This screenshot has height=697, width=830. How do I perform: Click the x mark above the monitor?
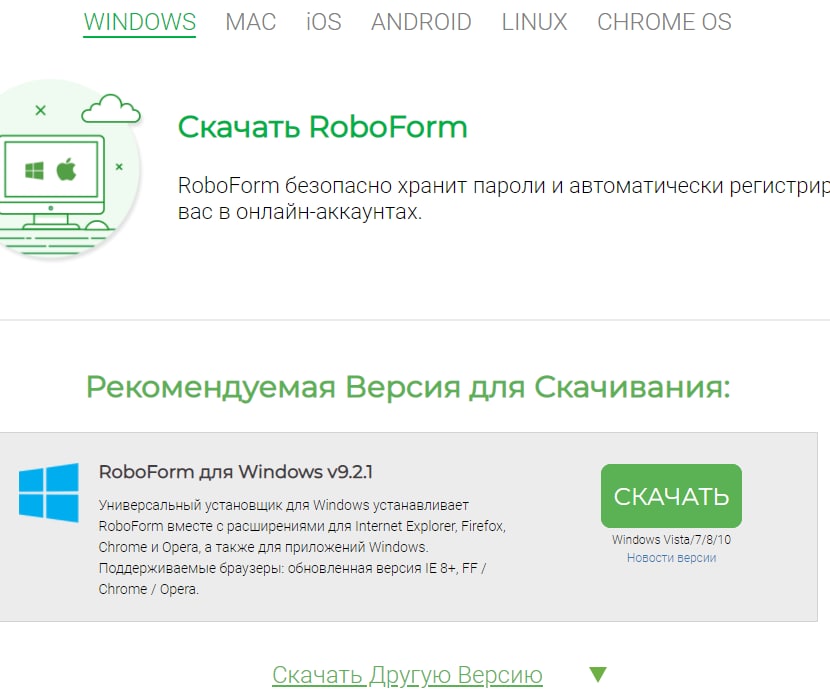[40, 110]
